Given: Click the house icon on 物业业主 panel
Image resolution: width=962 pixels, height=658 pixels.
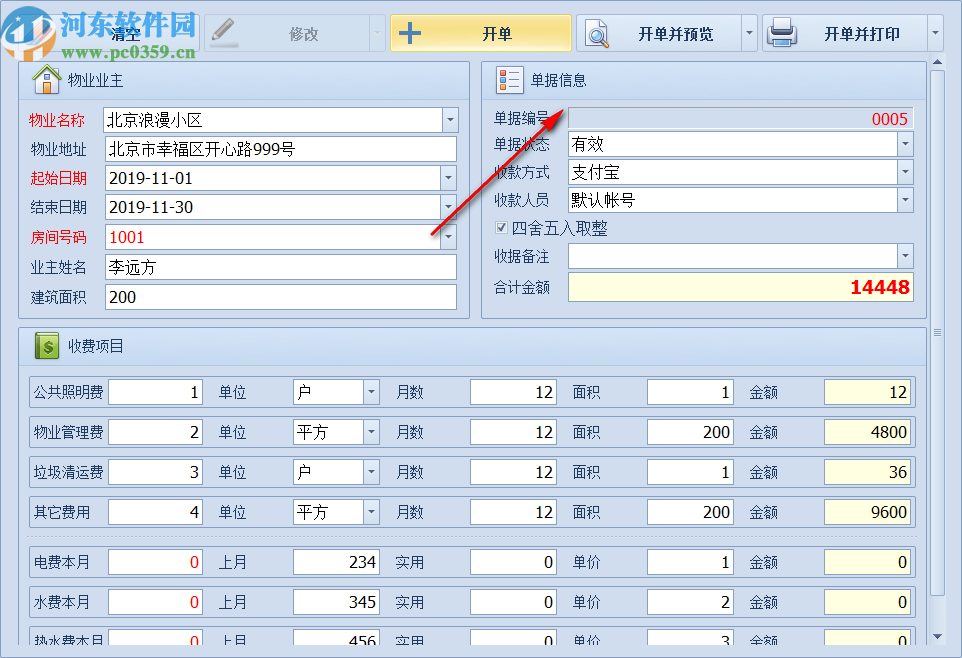Looking at the screenshot, I should click(x=46, y=79).
